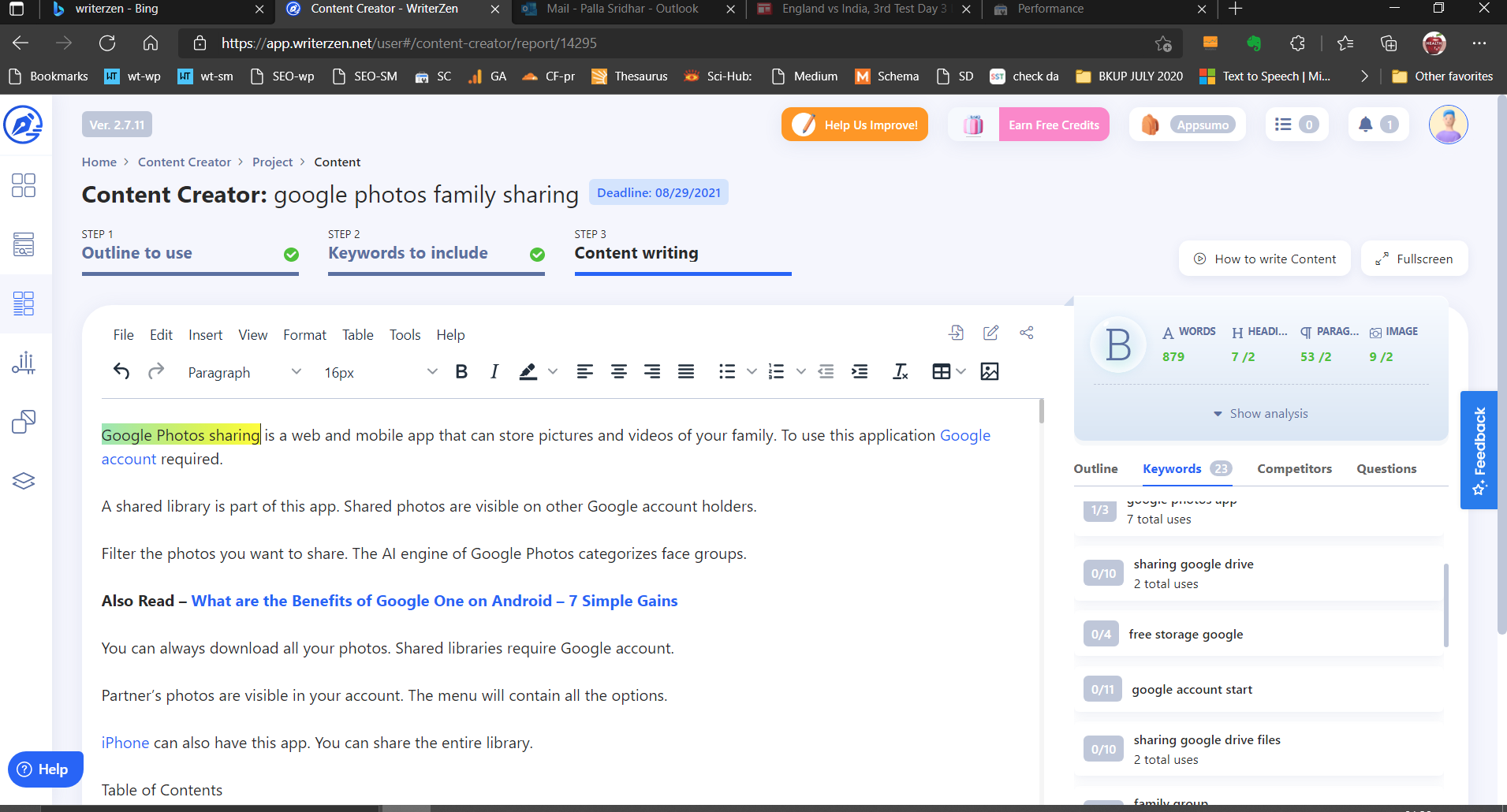
Task: Apply the highlight background color
Action: tap(528, 371)
